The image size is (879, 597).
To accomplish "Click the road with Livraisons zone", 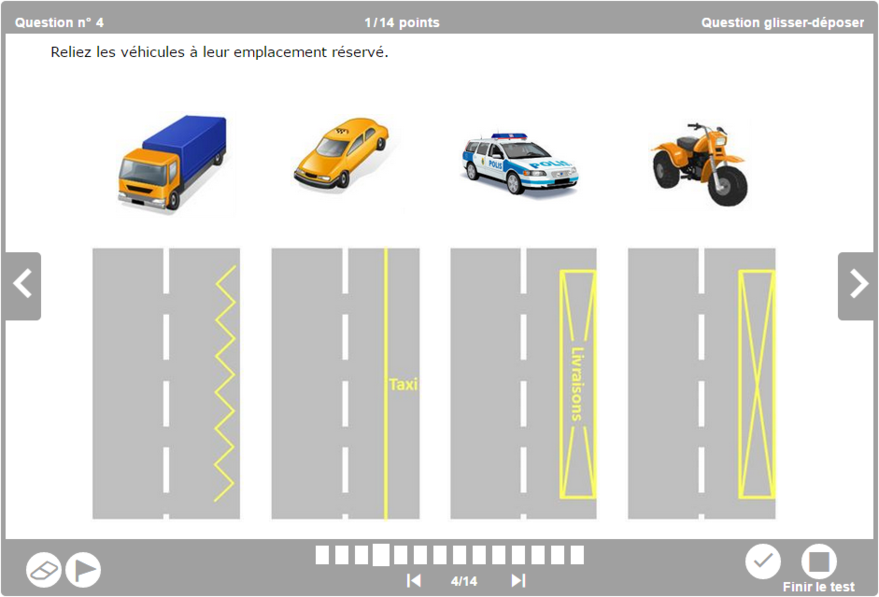I will point(523,384).
